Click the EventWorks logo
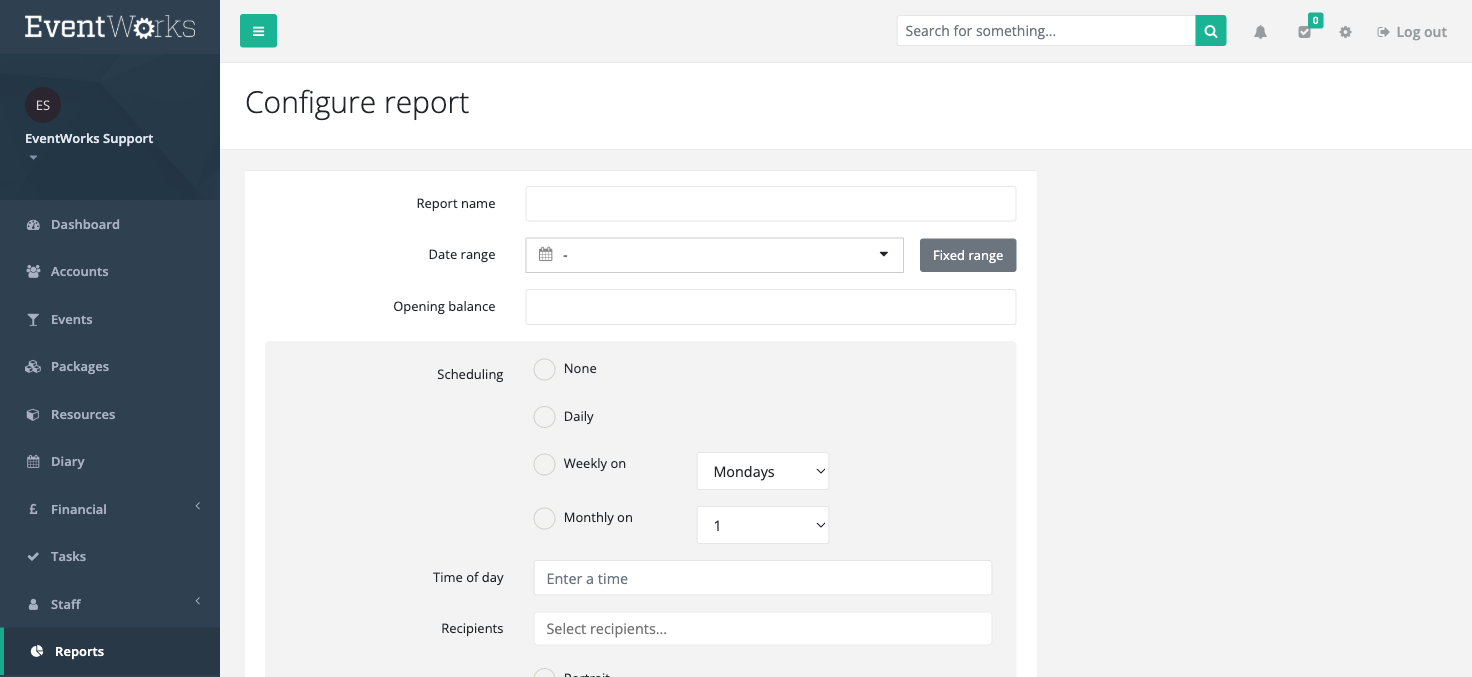The height and width of the screenshot is (677, 1472). click(x=110, y=27)
